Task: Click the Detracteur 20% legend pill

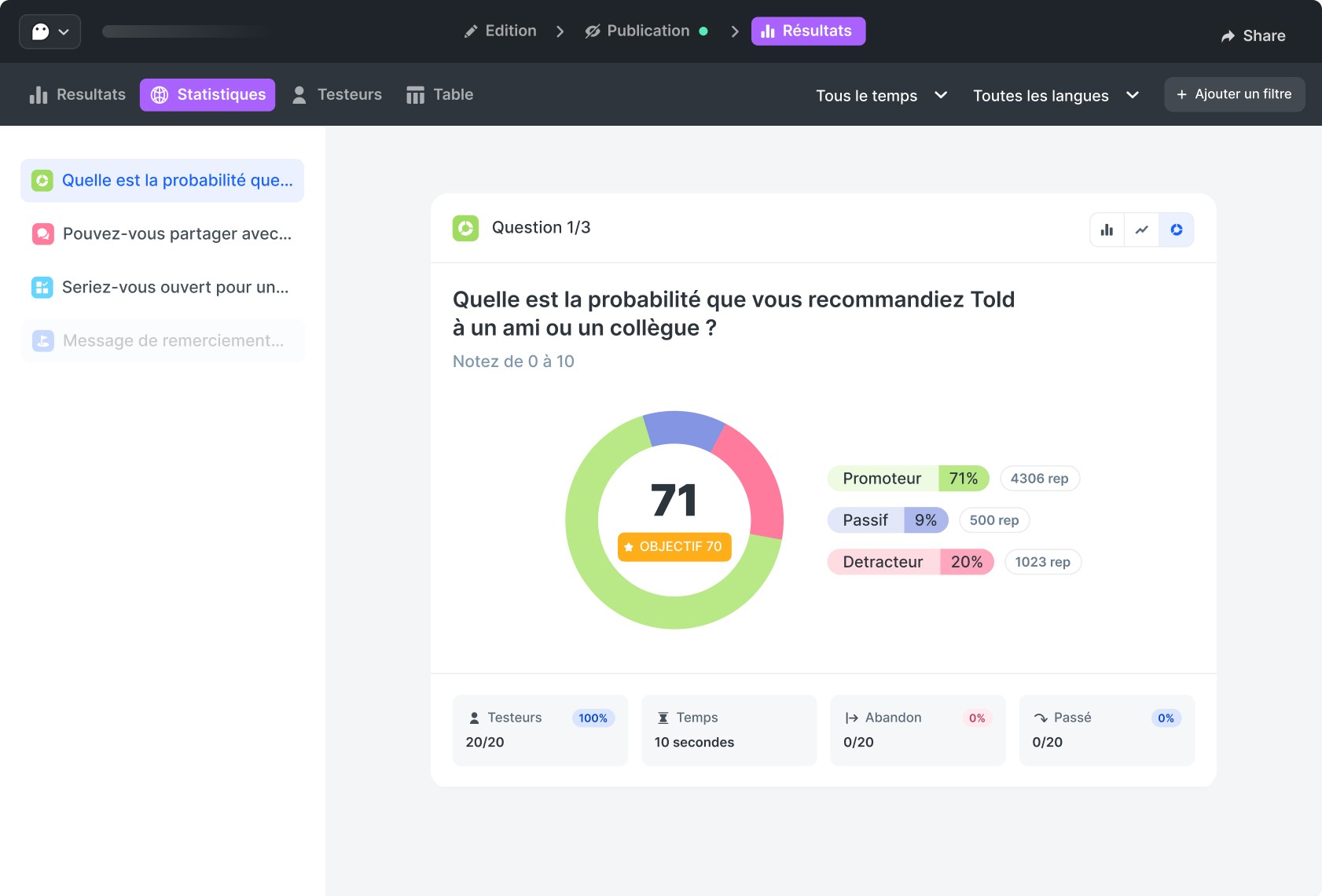Action: coord(910,561)
